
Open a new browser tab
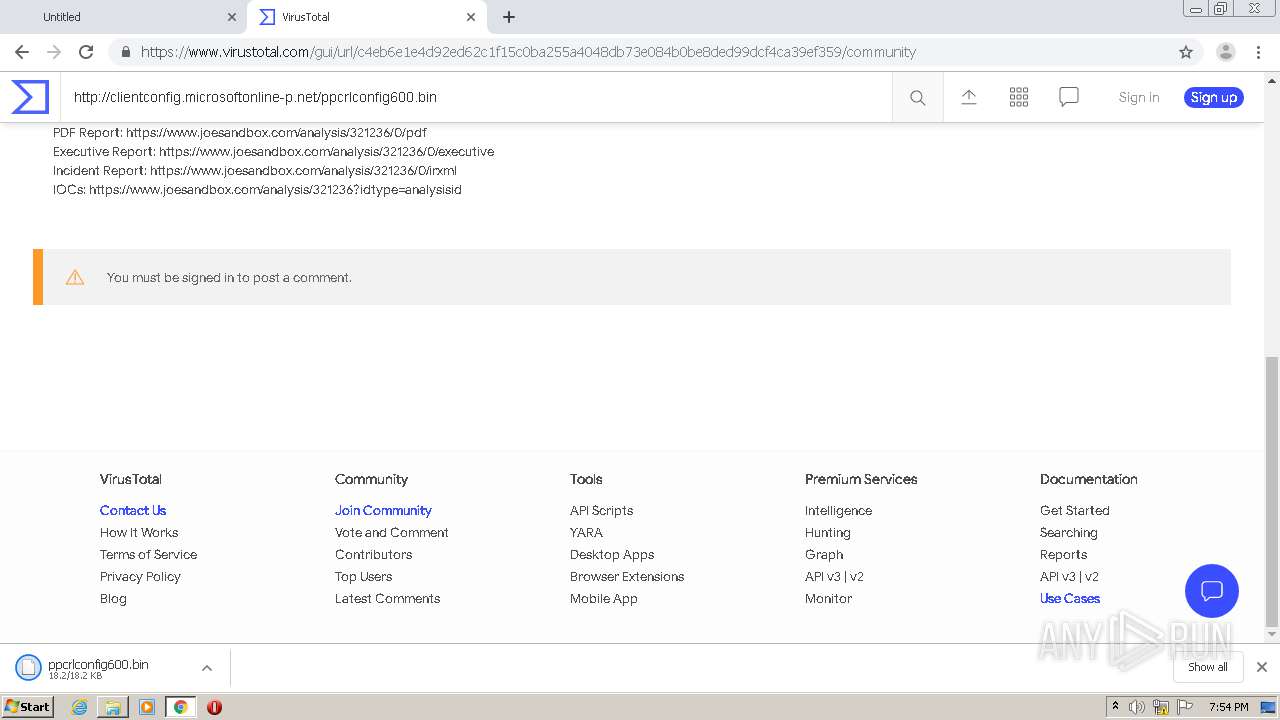click(x=509, y=17)
